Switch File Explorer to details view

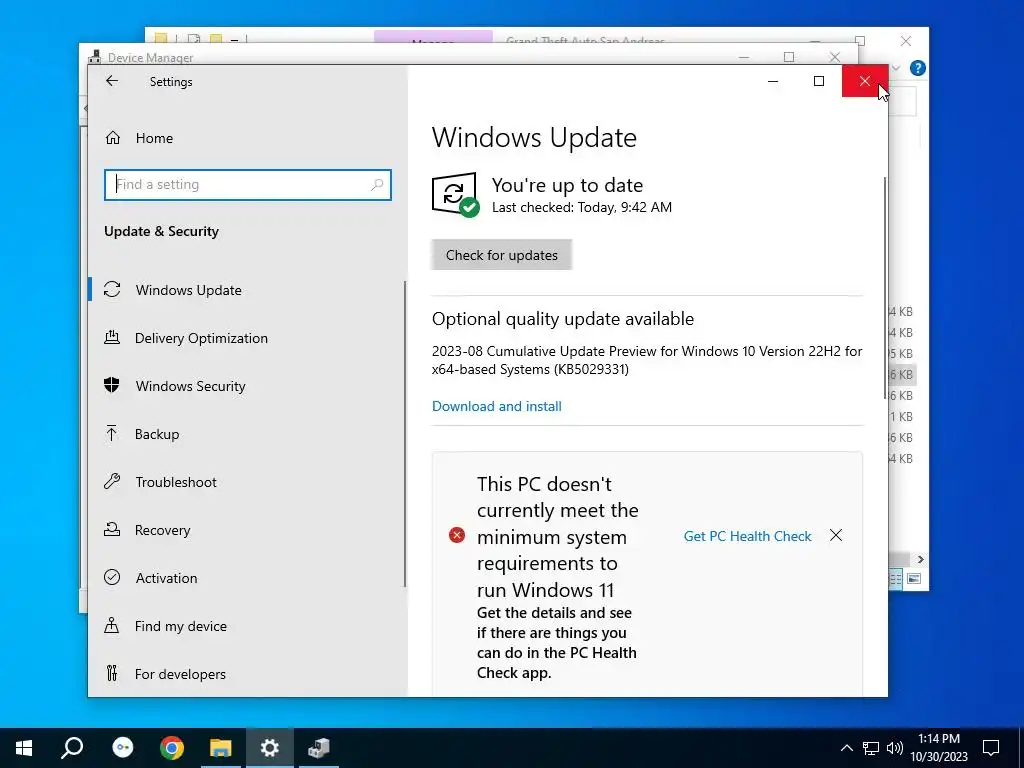895,579
